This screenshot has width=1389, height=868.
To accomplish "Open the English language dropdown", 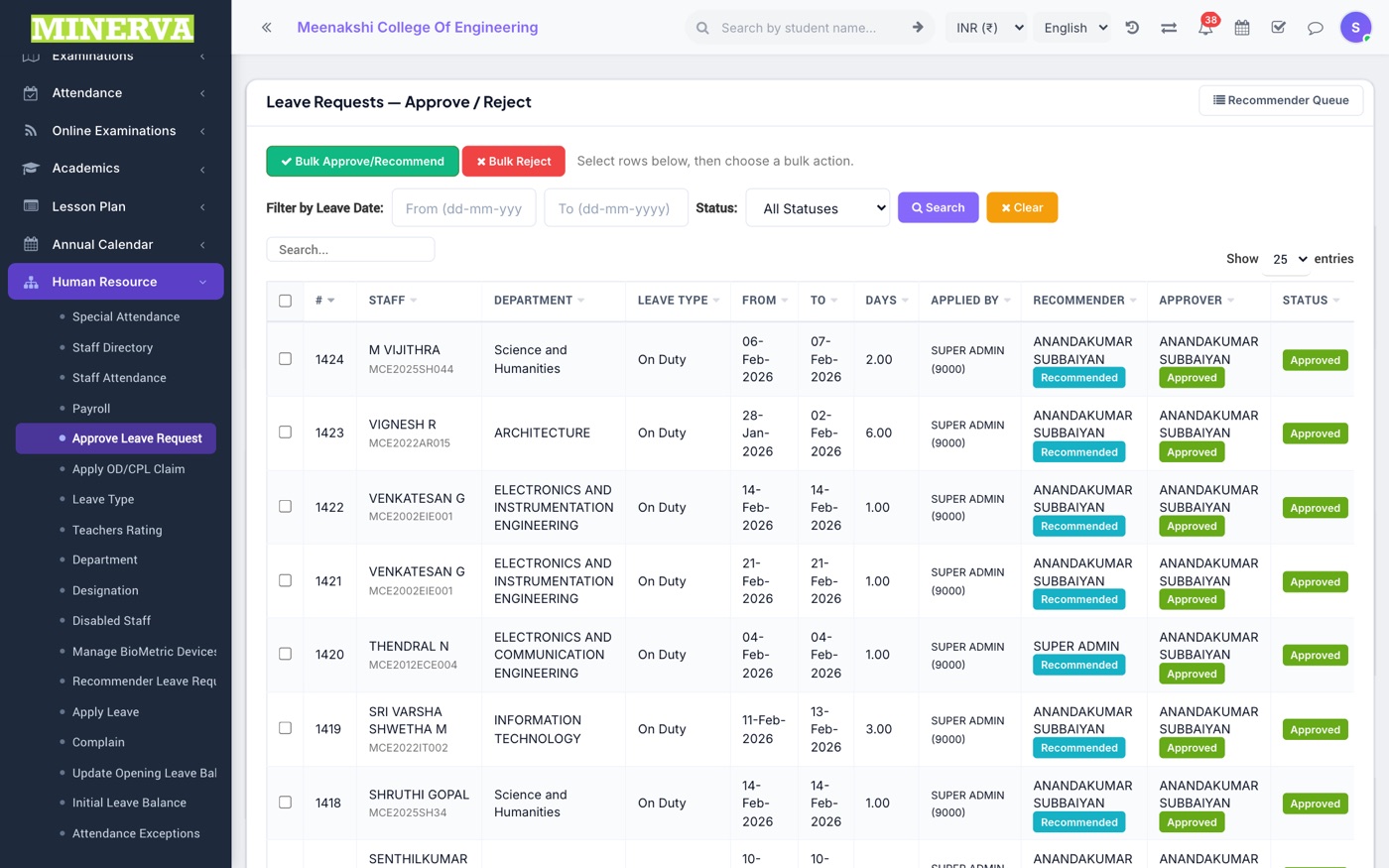I will coord(1073,28).
